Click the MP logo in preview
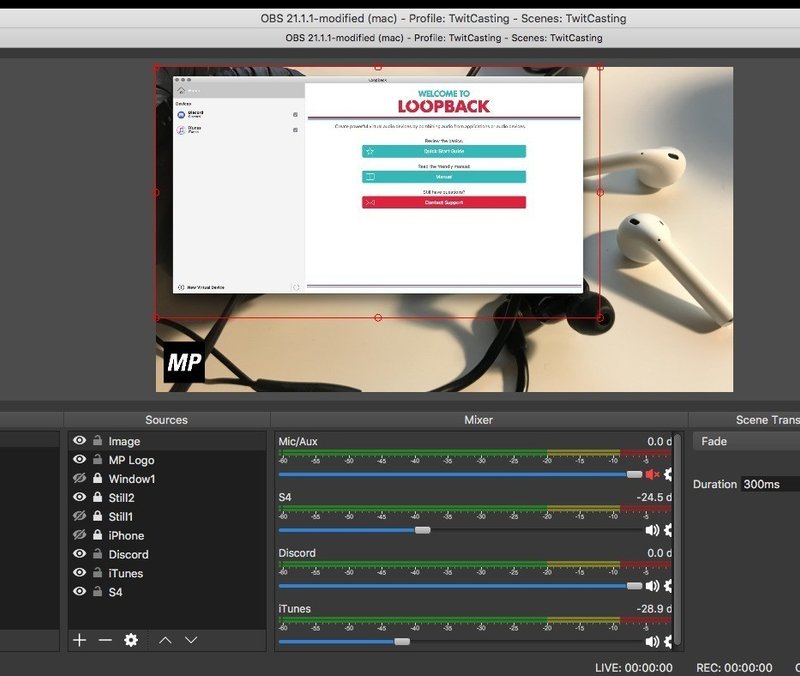The width and height of the screenshot is (800, 676). (184, 362)
